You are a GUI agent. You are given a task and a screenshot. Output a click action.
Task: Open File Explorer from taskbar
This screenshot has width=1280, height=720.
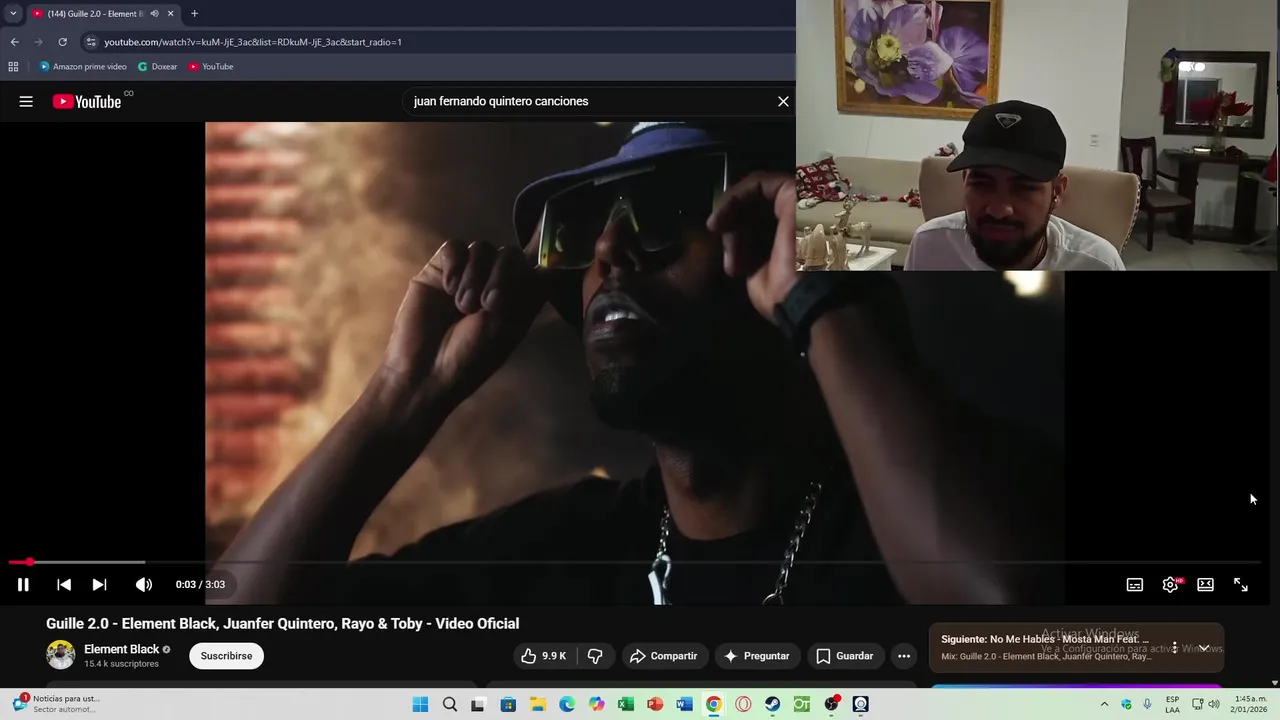coord(537,704)
